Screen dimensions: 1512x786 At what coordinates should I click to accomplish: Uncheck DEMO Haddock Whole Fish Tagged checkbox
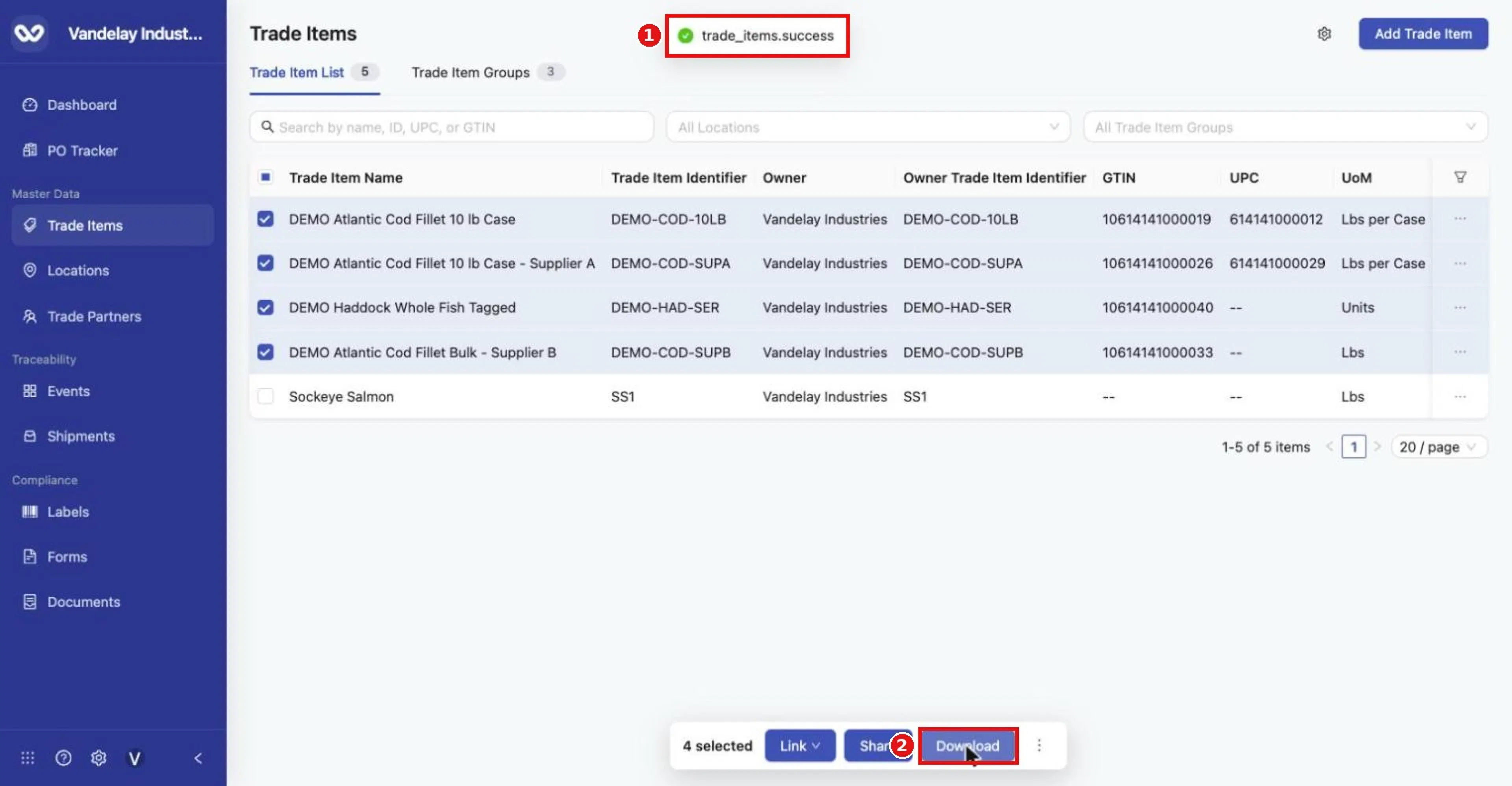[x=265, y=308]
